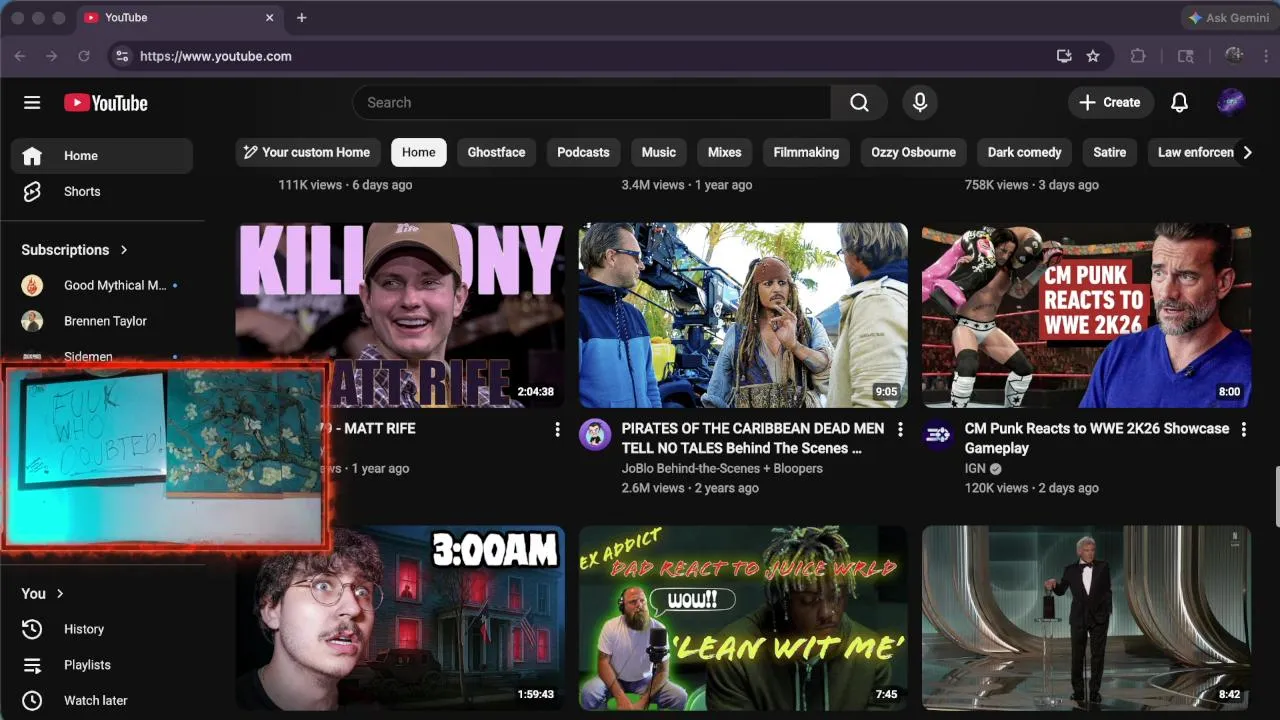Open Pirates of the Caribbean thumbnail
The height and width of the screenshot is (720, 1280).
point(743,315)
